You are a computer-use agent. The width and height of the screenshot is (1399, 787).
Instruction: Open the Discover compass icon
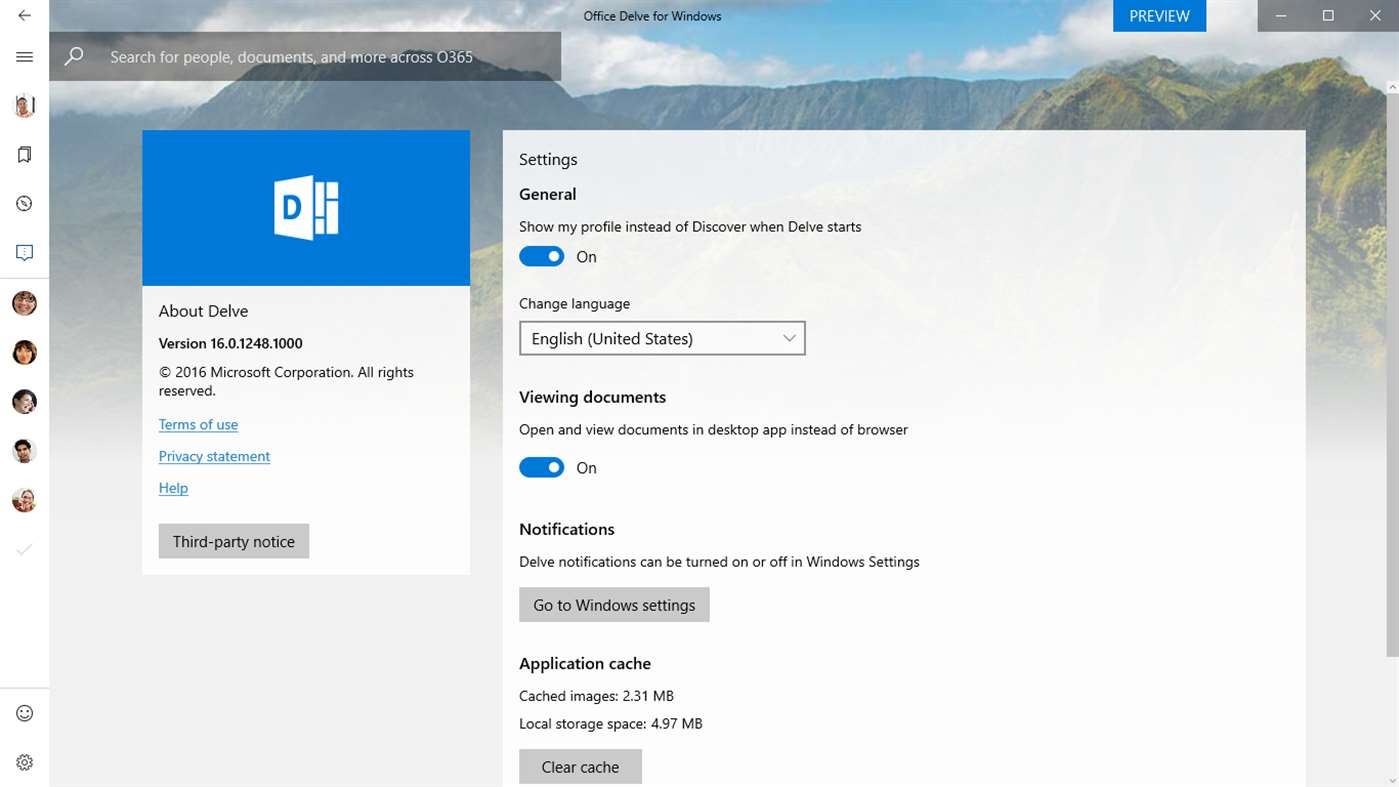coord(24,203)
